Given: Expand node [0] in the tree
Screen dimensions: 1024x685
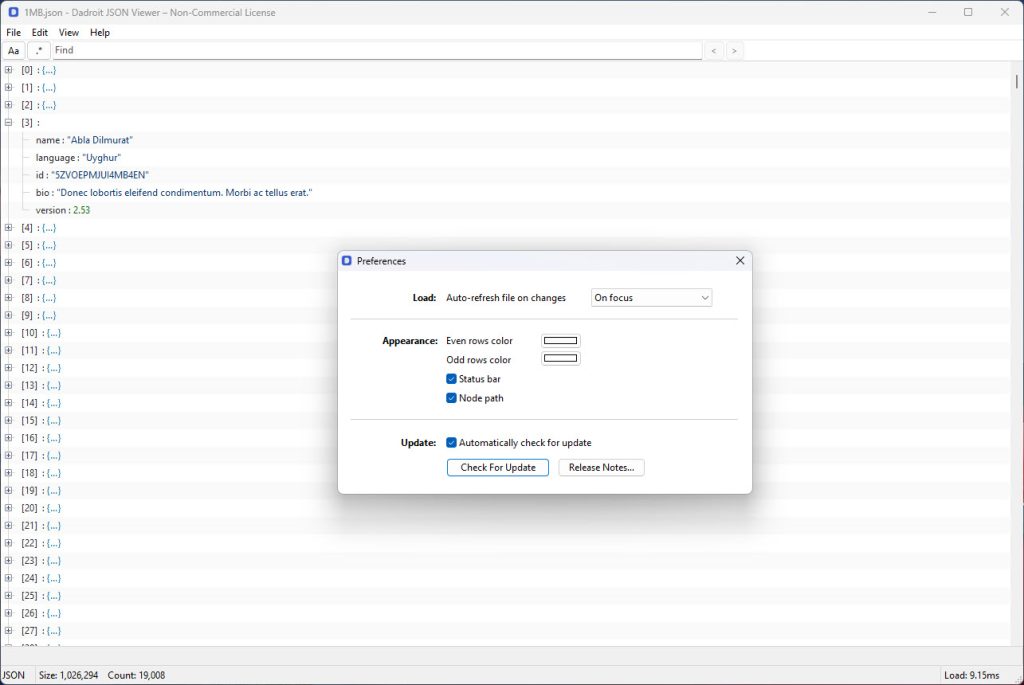Looking at the screenshot, I should pyautogui.click(x=8, y=70).
